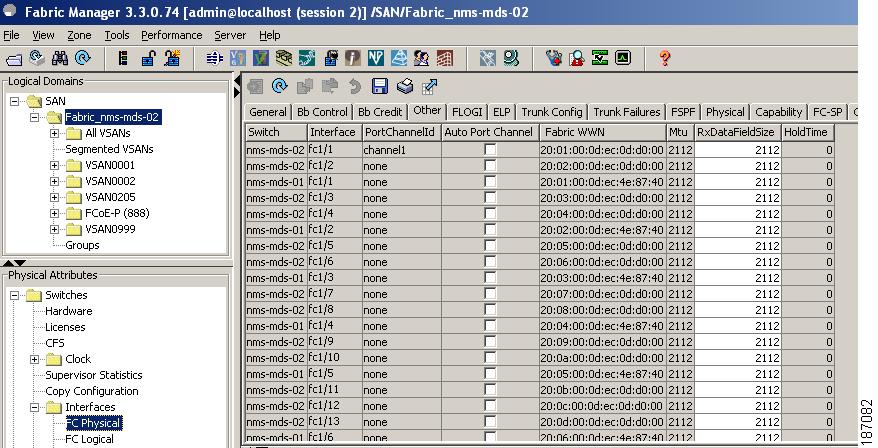
Task: Click the main toolbar refresh icon
Action: tap(82, 58)
